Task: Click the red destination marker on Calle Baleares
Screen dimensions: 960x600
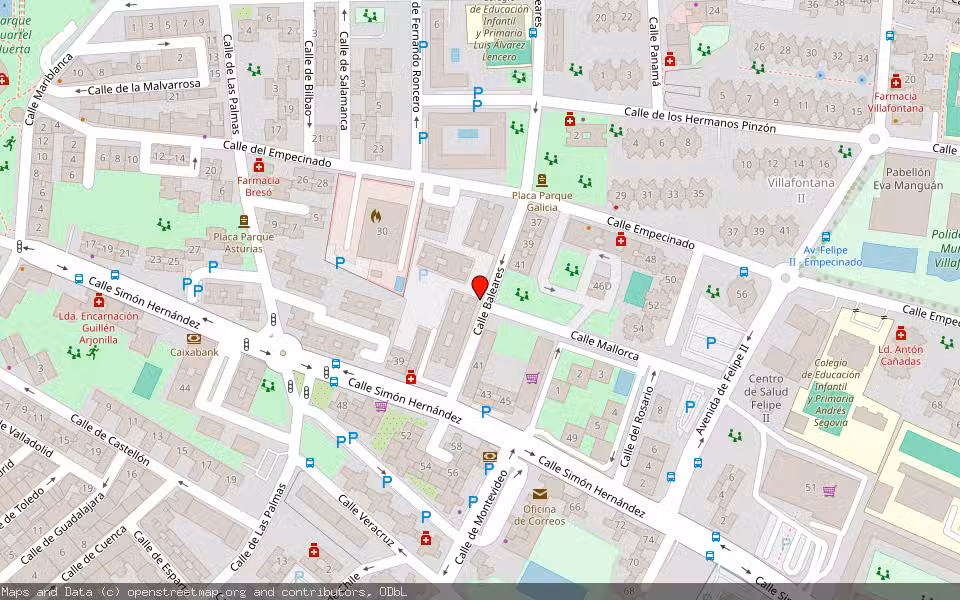Action: point(479,286)
